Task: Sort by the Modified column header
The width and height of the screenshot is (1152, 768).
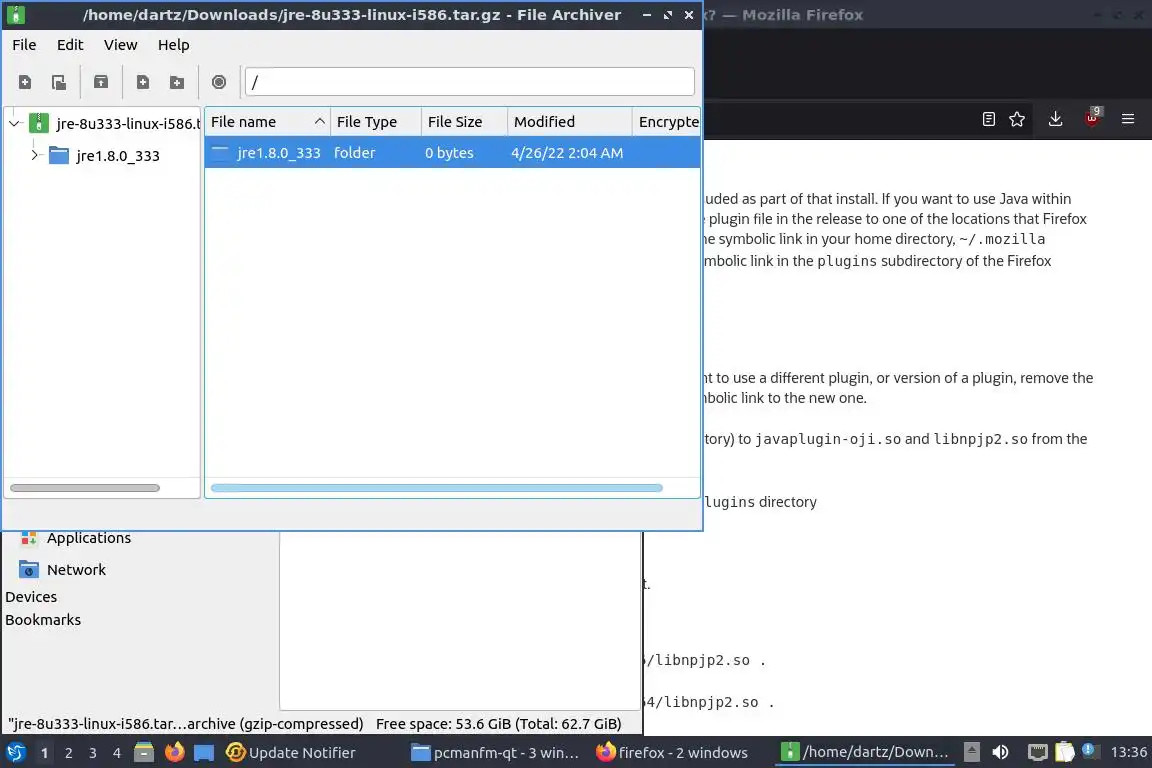Action: [x=569, y=122]
